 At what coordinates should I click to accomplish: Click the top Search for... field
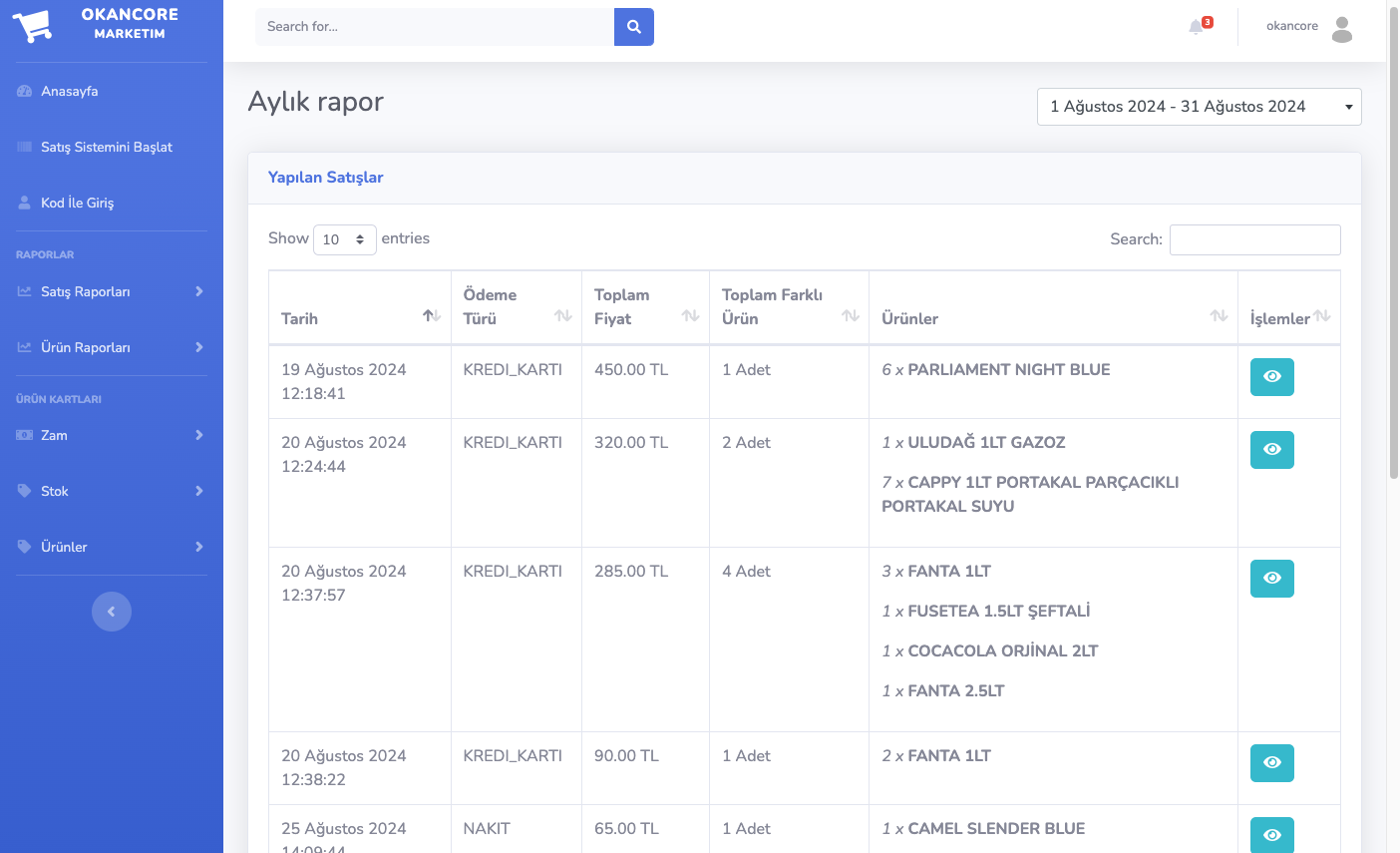[x=435, y=27]
